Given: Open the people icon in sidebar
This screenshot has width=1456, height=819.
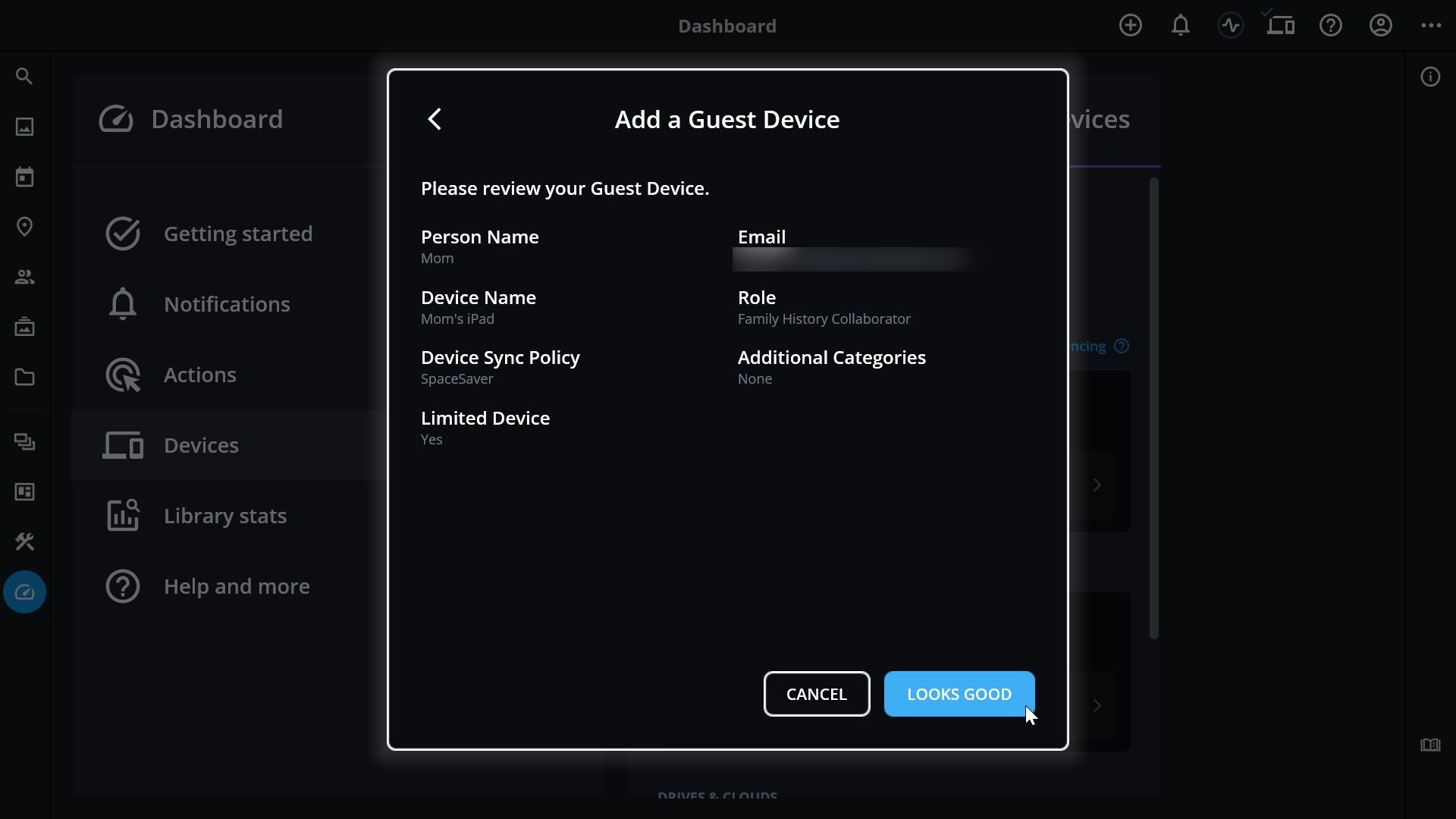Looking at the screenshot, I should point(24,277).
